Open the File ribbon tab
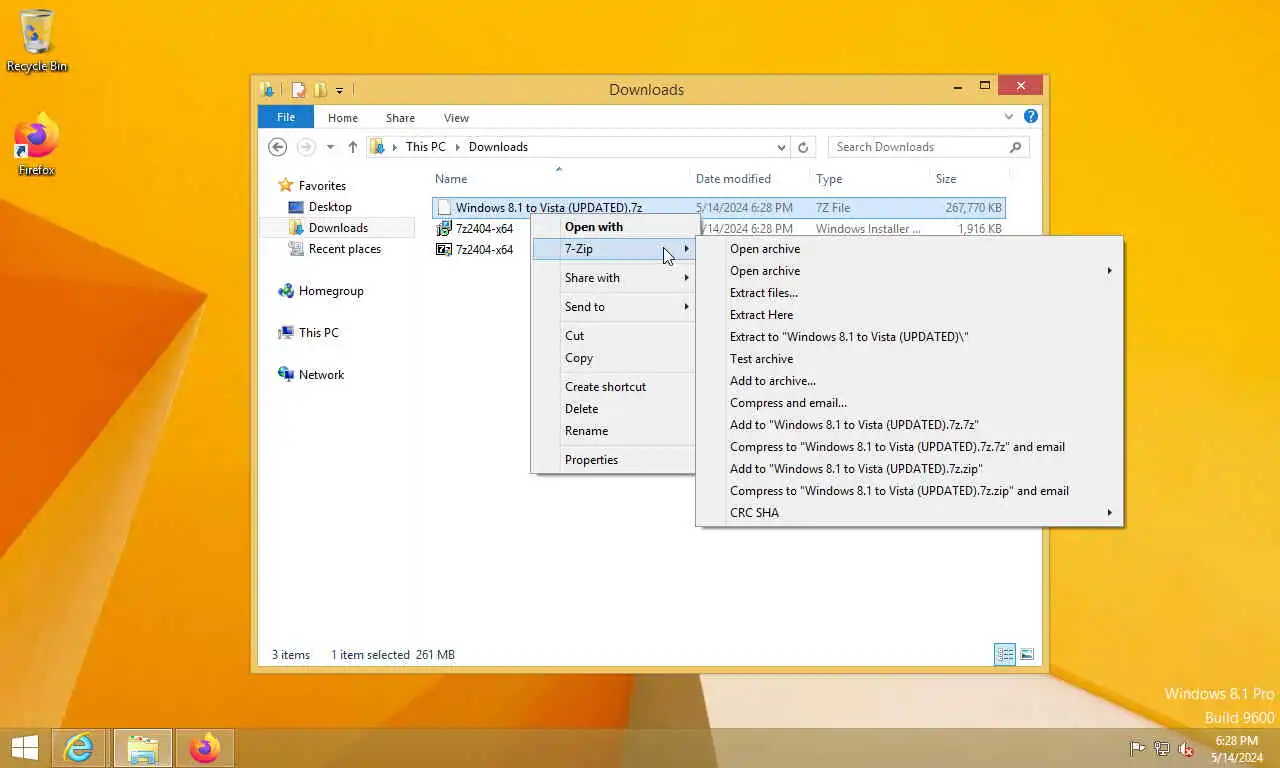The width and height of the screenshot is (1280, 768). [x=286, y=117]
